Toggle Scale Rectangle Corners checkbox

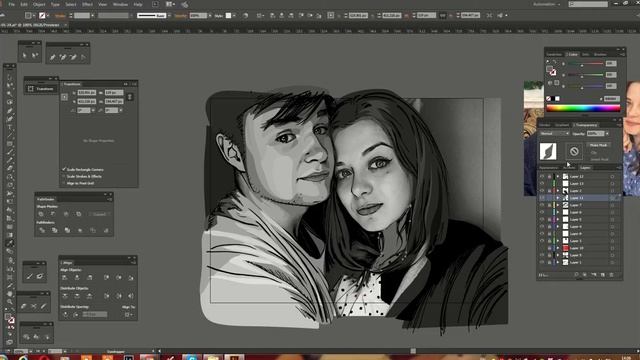pyautogui.click(x=64, y=169)
